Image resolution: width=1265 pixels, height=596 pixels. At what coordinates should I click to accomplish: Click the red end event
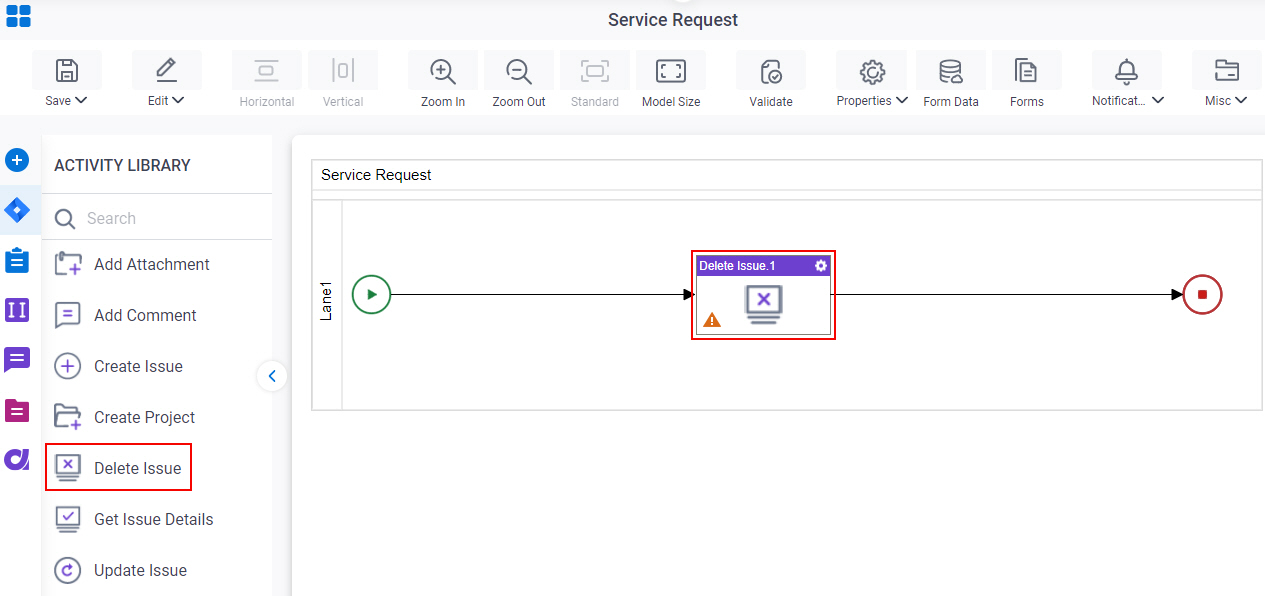tap(1202, 295)
